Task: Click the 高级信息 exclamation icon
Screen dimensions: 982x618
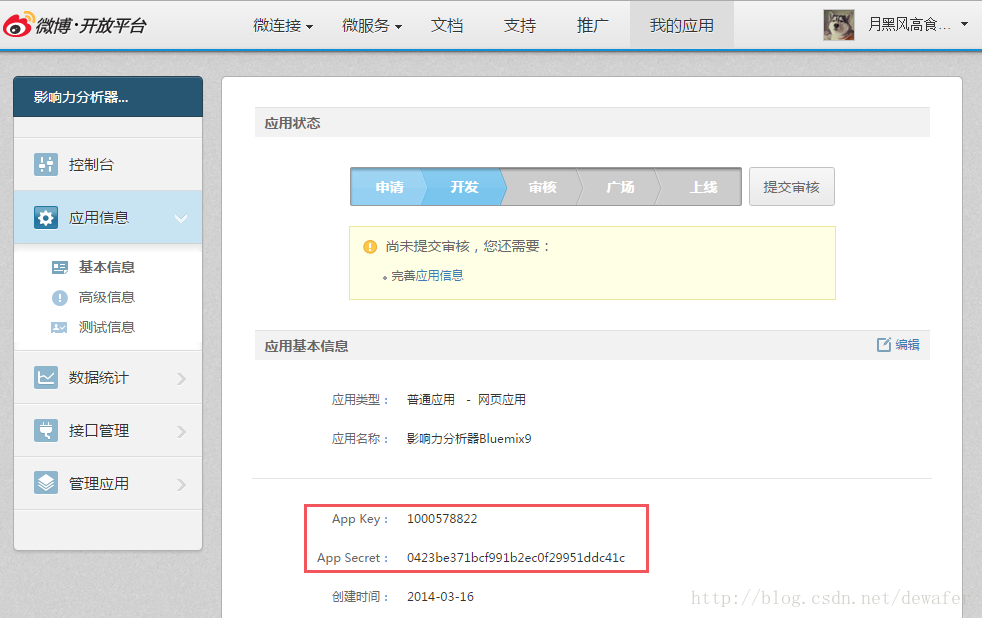Action: click(59, 298)
